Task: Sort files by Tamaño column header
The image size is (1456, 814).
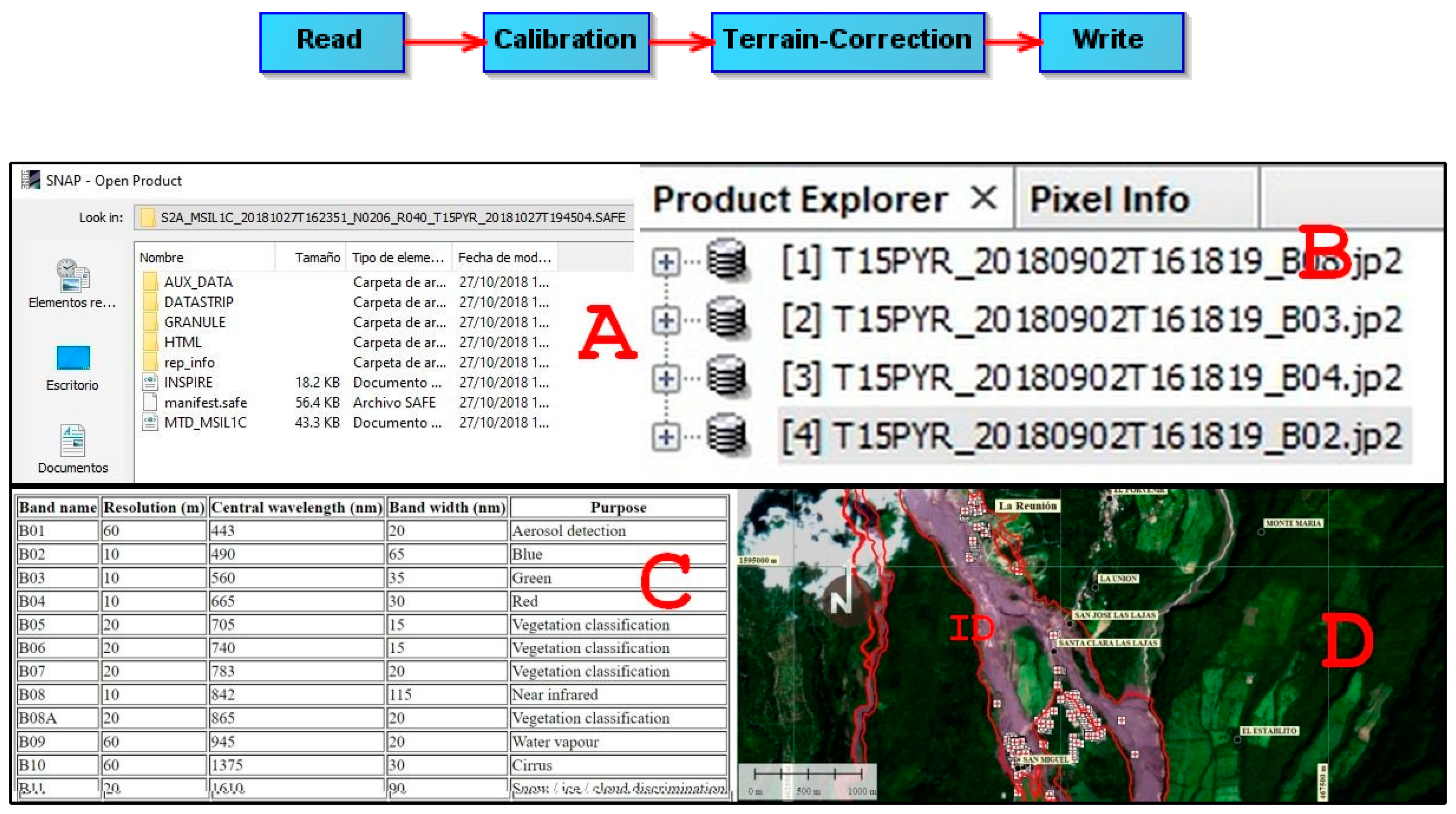Action: tap(311, 257)
